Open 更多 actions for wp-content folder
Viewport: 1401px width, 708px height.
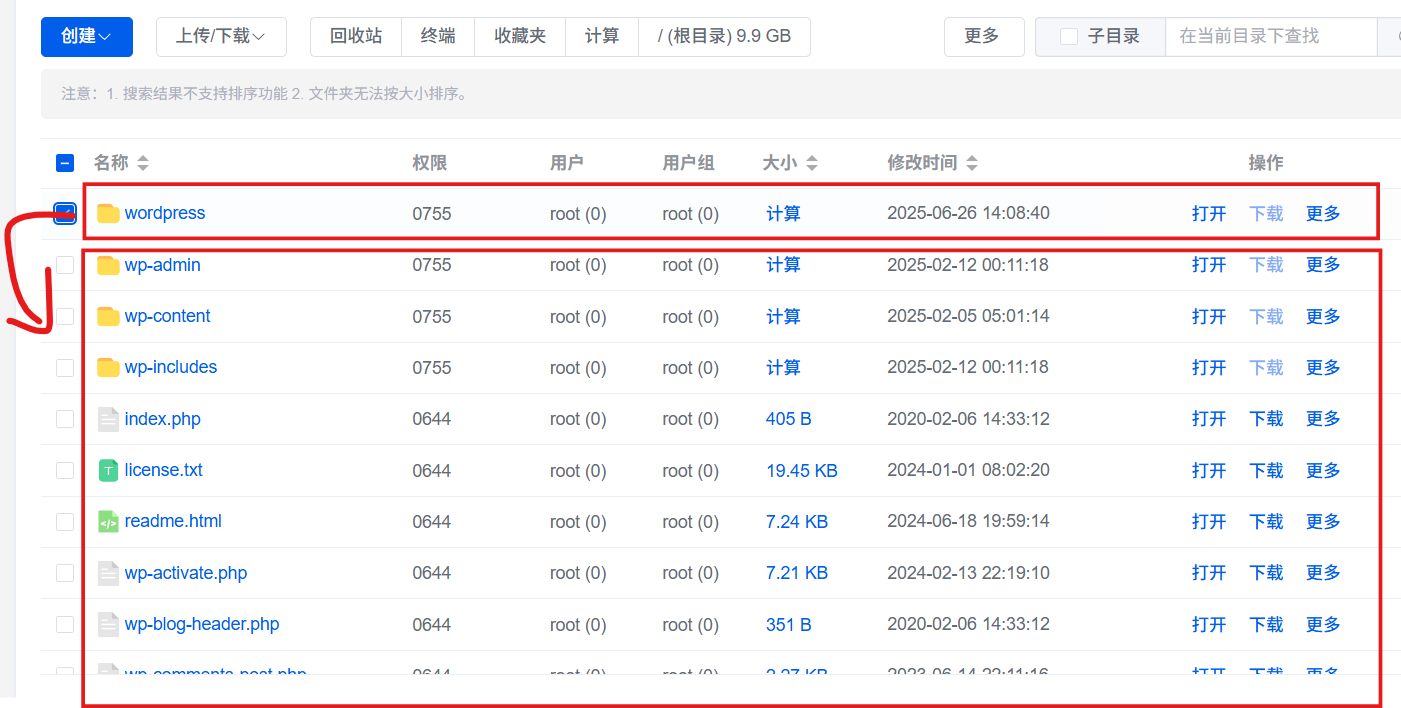1323,316
